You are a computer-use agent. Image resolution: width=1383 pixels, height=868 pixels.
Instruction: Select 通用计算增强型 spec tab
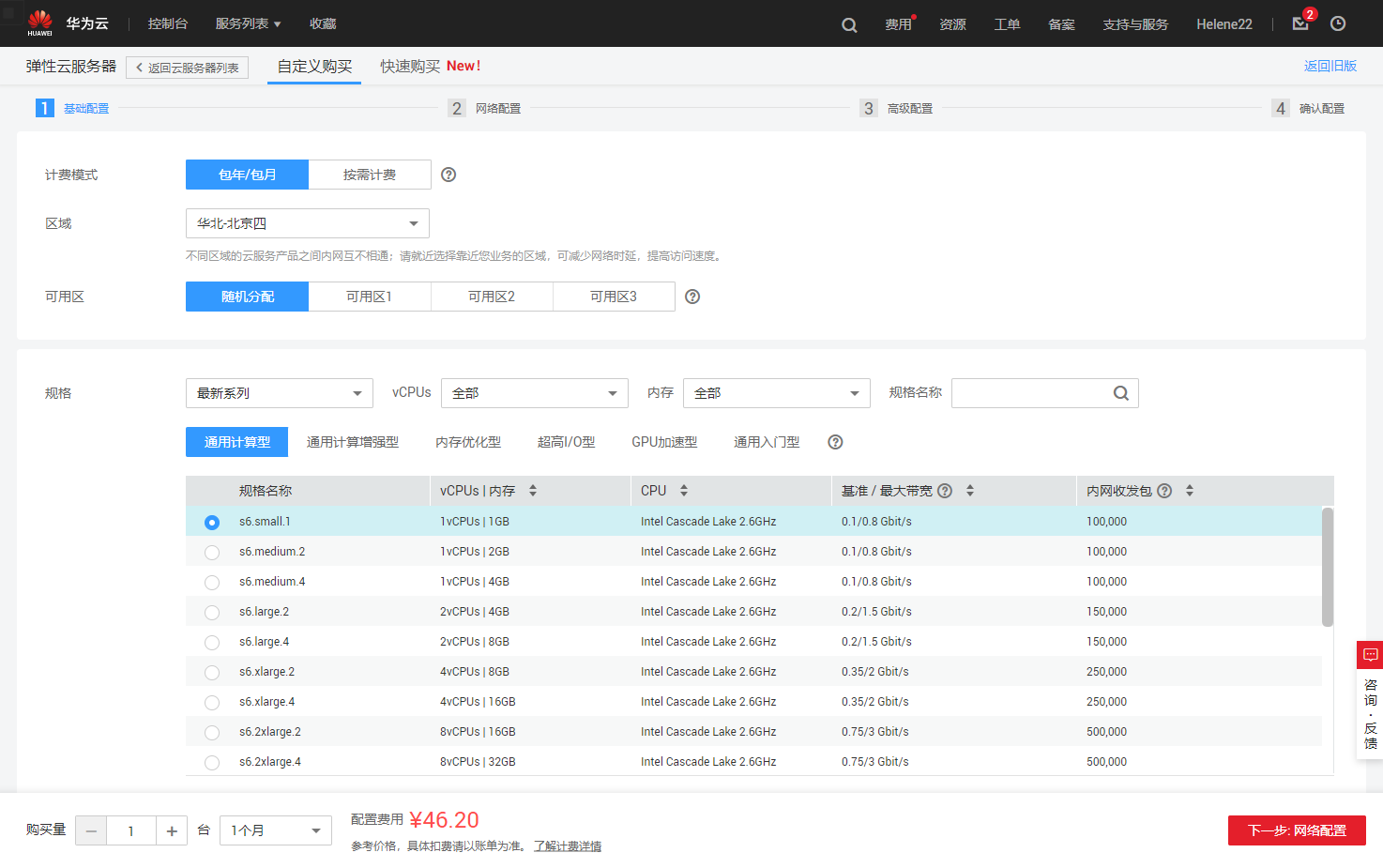pos(353,442)
